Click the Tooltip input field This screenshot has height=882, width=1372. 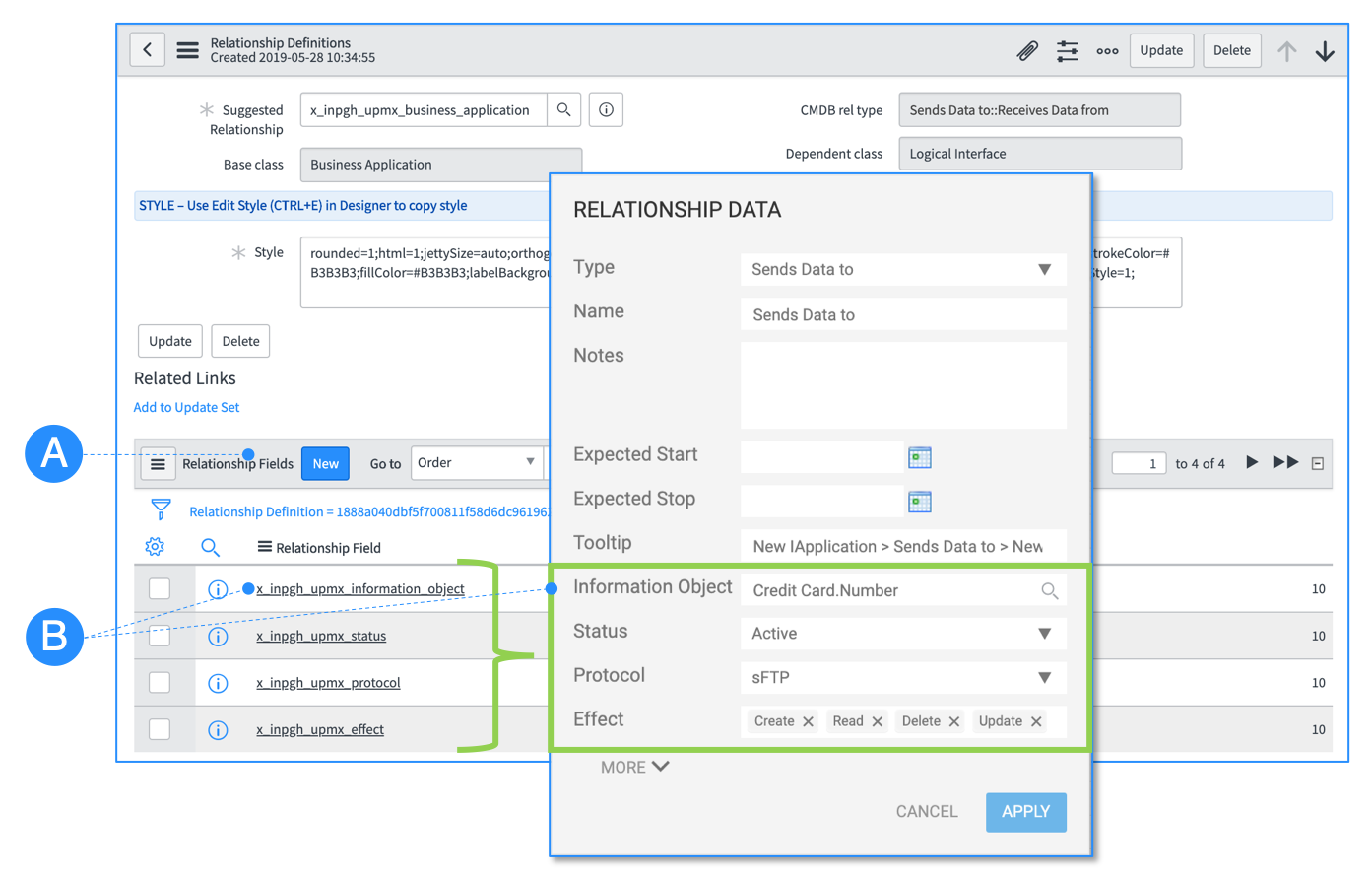point(903,546)
